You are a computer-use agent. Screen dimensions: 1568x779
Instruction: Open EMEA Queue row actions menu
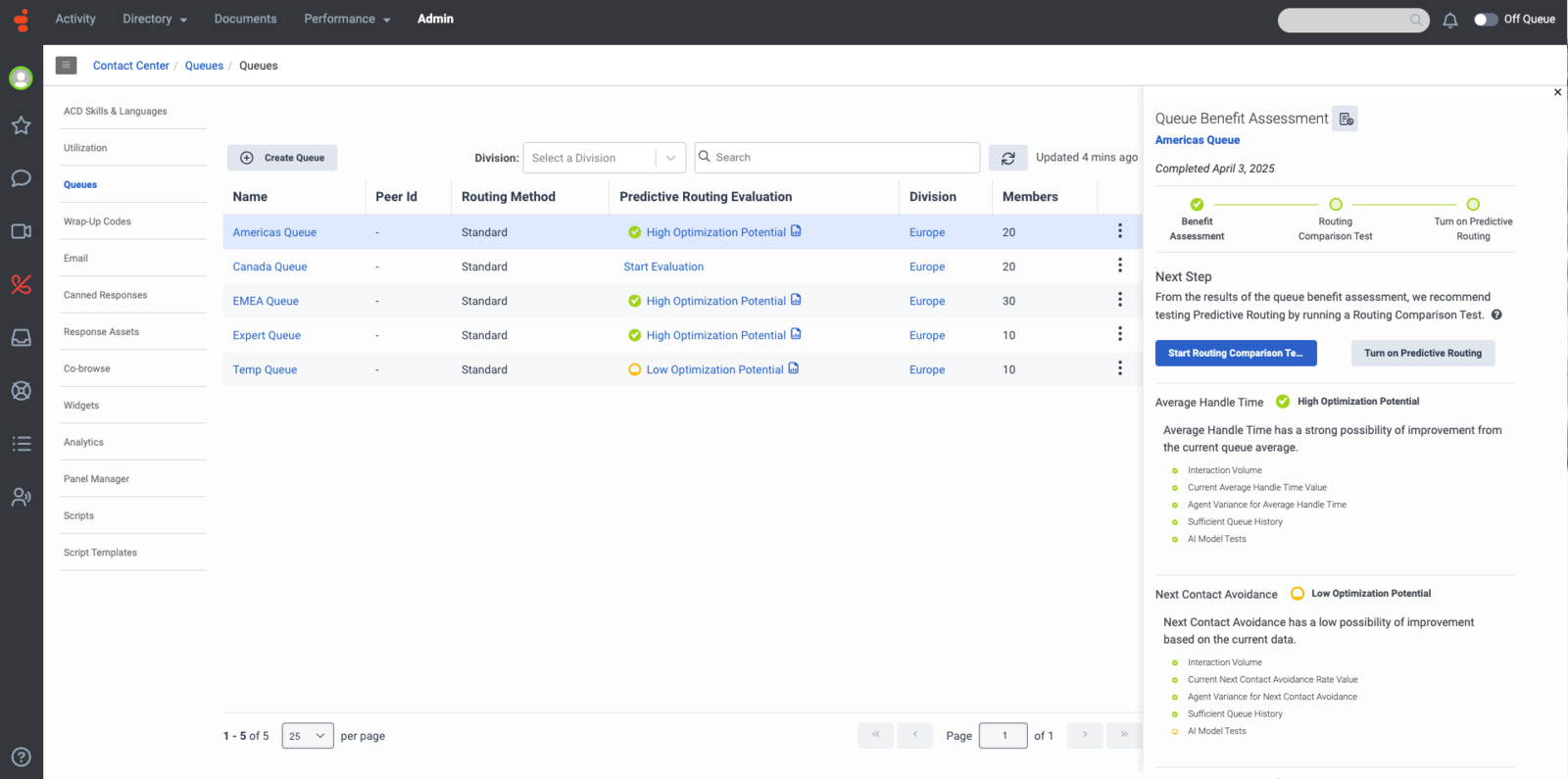pyautogui.click(x=1119, y=300)
